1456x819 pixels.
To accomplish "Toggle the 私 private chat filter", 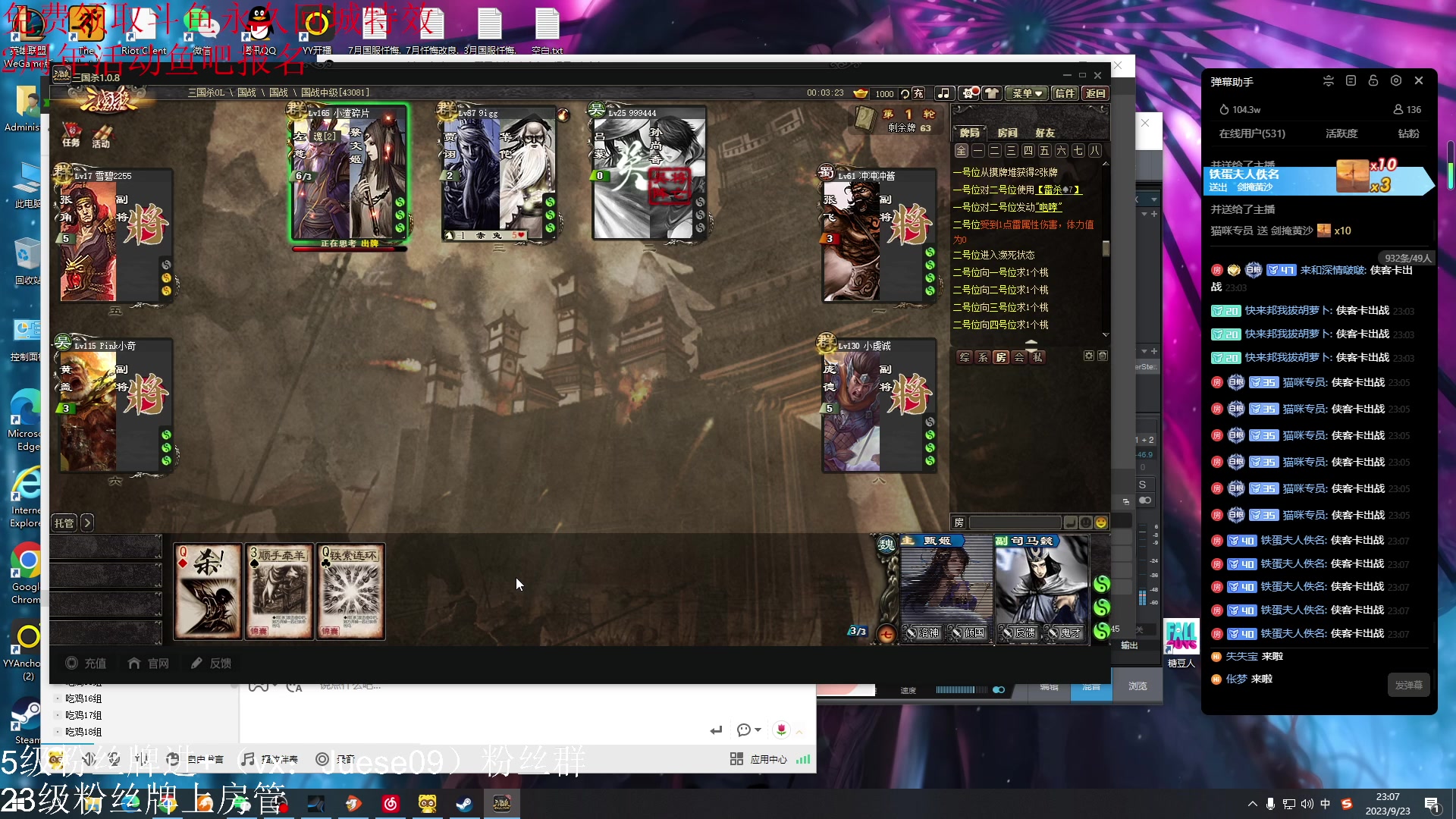I will tap(1037, 357).
